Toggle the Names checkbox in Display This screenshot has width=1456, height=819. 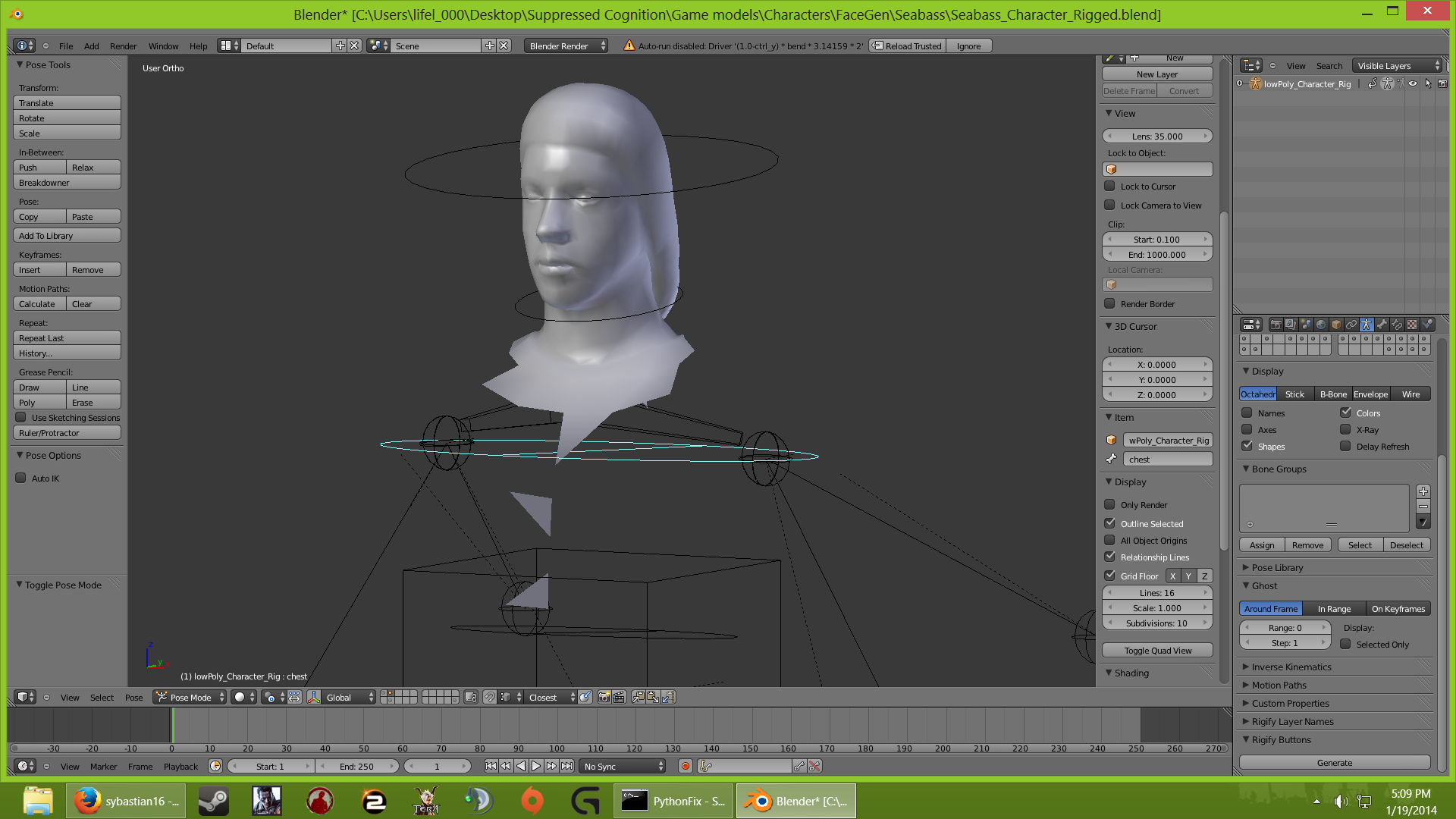pyautogui.click(x=1247, y=413)
